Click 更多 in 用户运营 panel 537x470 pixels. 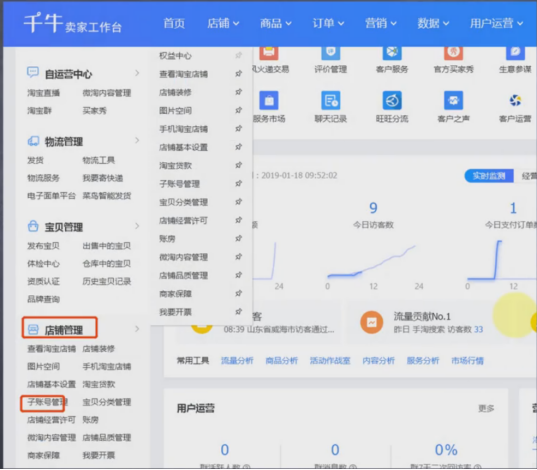pos(486,408)
